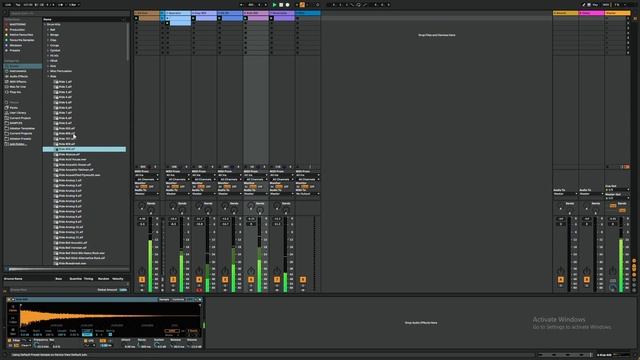Image resolution: width=640 pixels, height=360 pixels.
Task: Click the orange-lit button right of the Record button
Action: [x=302, y=5]
